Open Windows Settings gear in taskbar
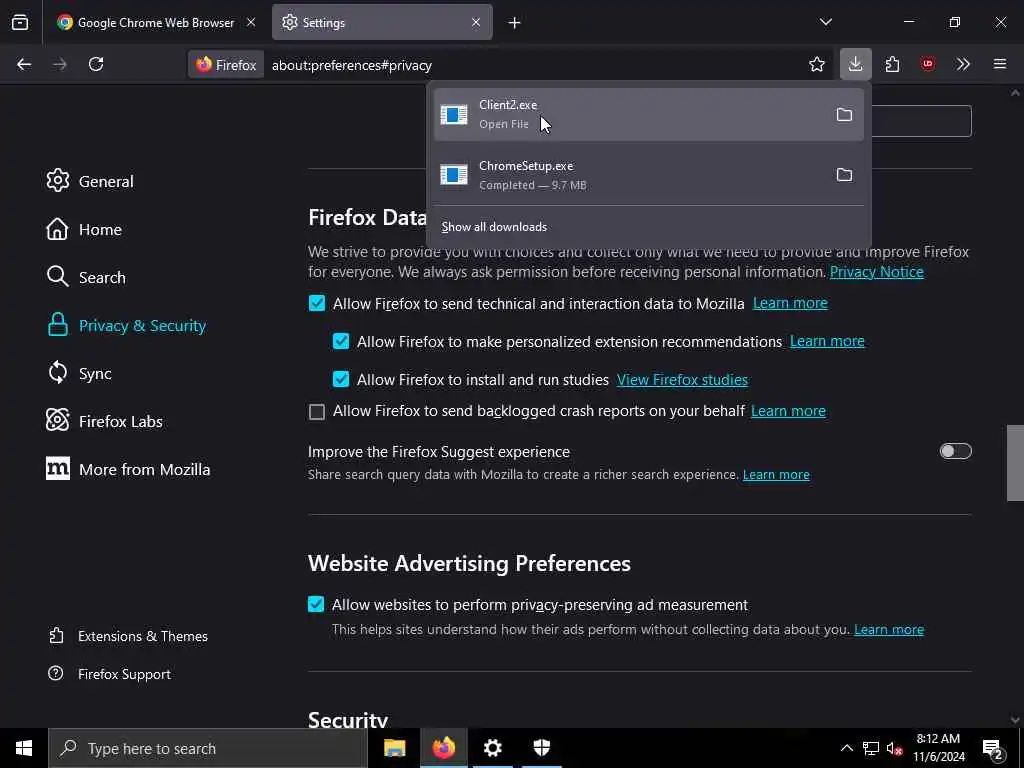Screen dimensions: 1024x768 [x=492, y=748]
